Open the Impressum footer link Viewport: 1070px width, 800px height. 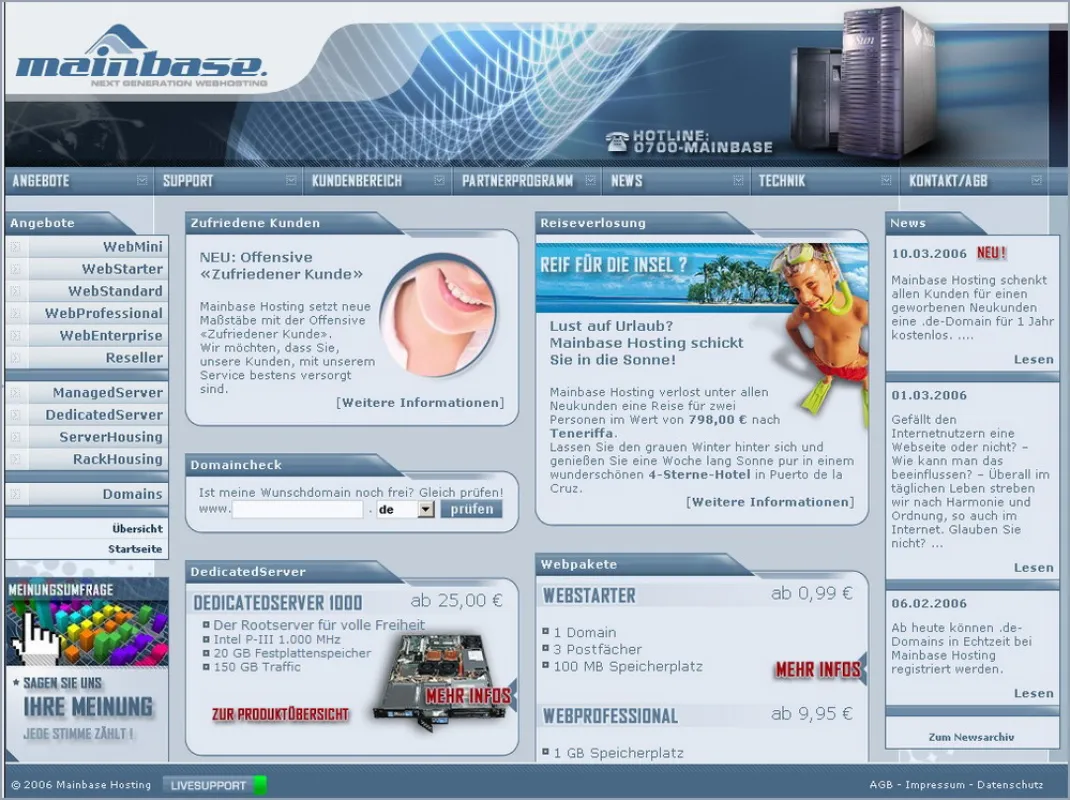(935, 785)
